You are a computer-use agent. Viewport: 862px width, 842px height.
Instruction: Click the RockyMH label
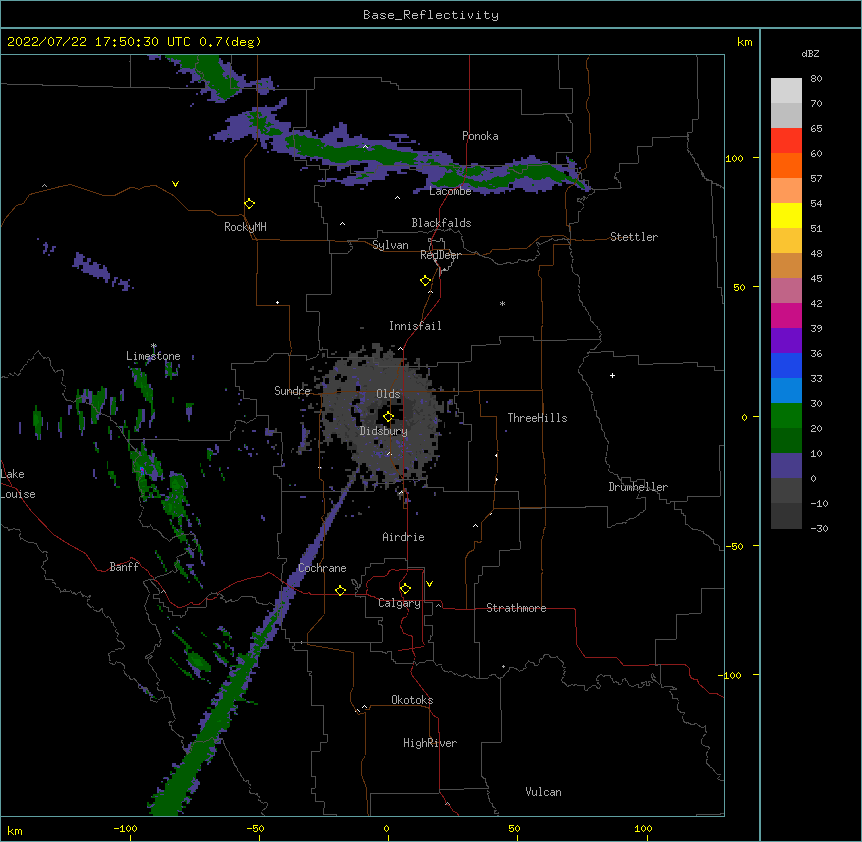[245, 227]
